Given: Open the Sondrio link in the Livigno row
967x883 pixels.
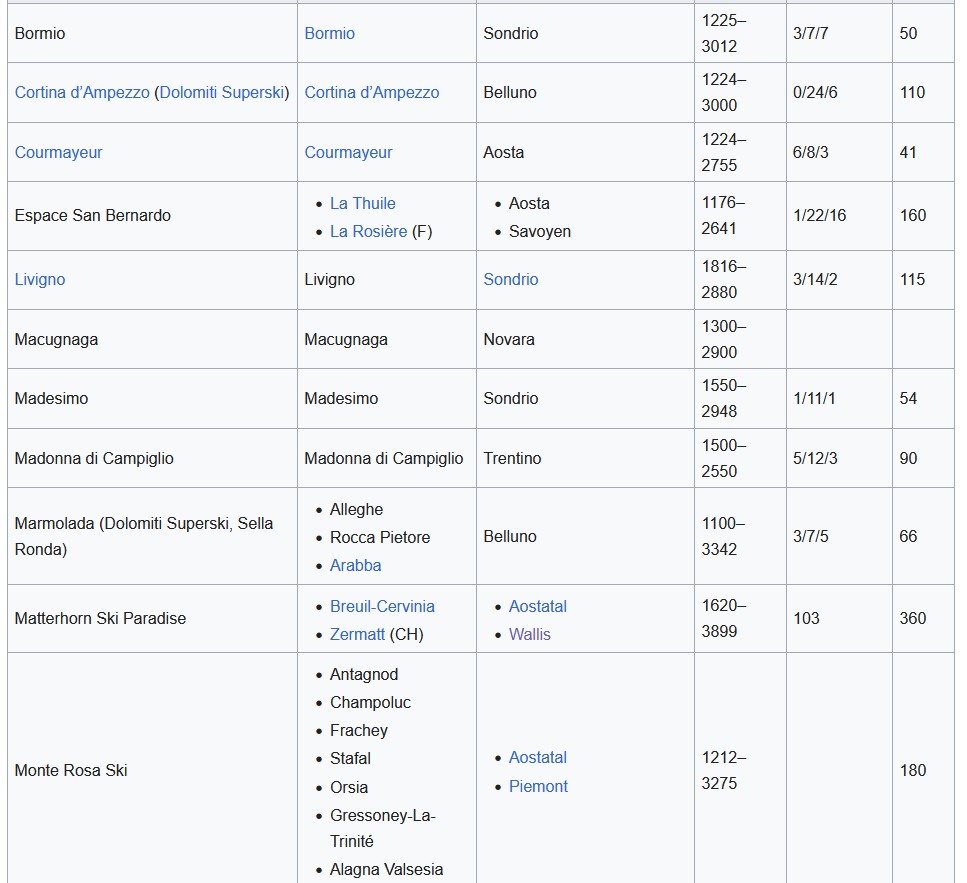Looking at the screenshot, I should (511, 279).
